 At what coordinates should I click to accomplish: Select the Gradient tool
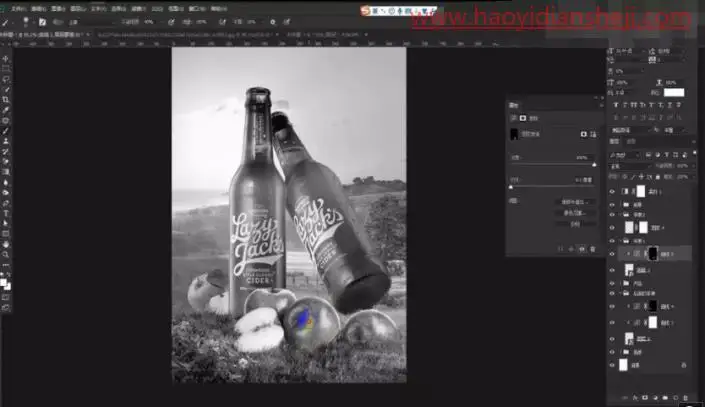click(x=6, y=172)
